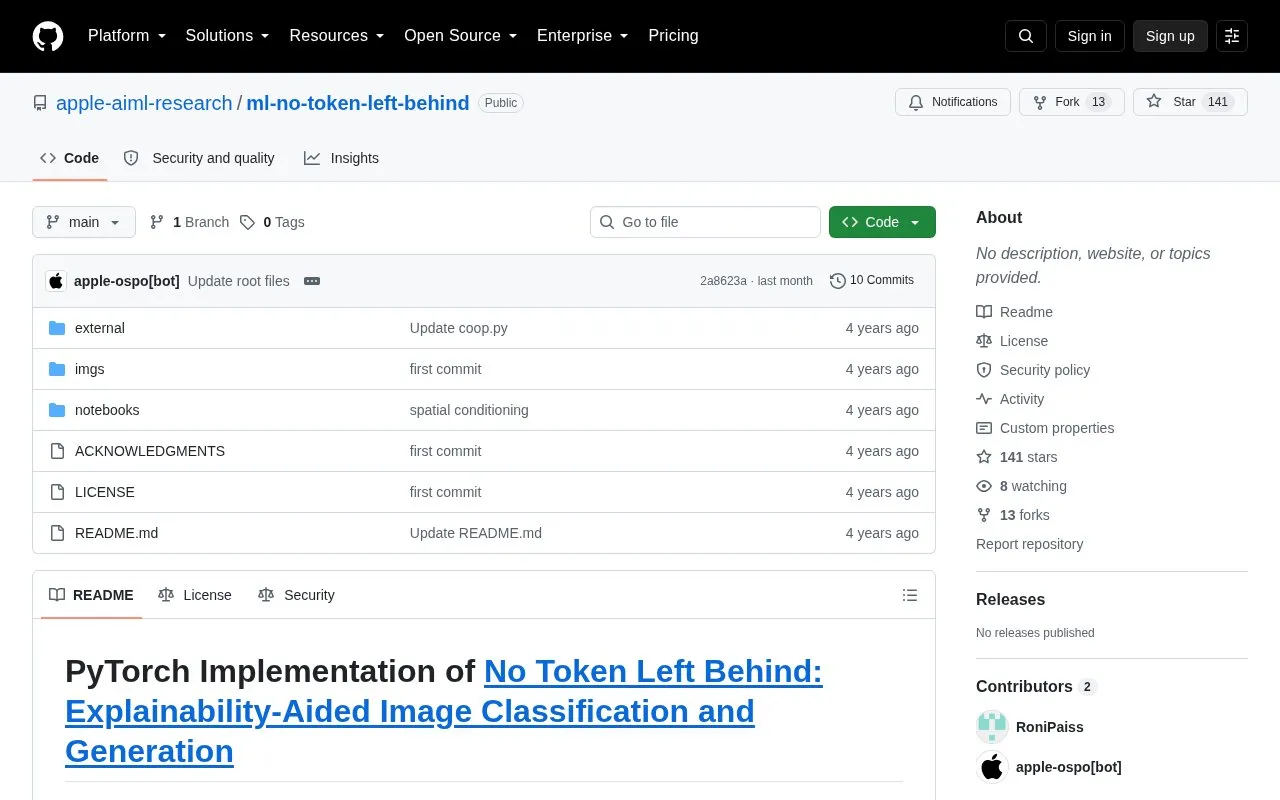
Task: Click the apple-ospo[bot] avatar in commit bar
Action: pos(56,281)
